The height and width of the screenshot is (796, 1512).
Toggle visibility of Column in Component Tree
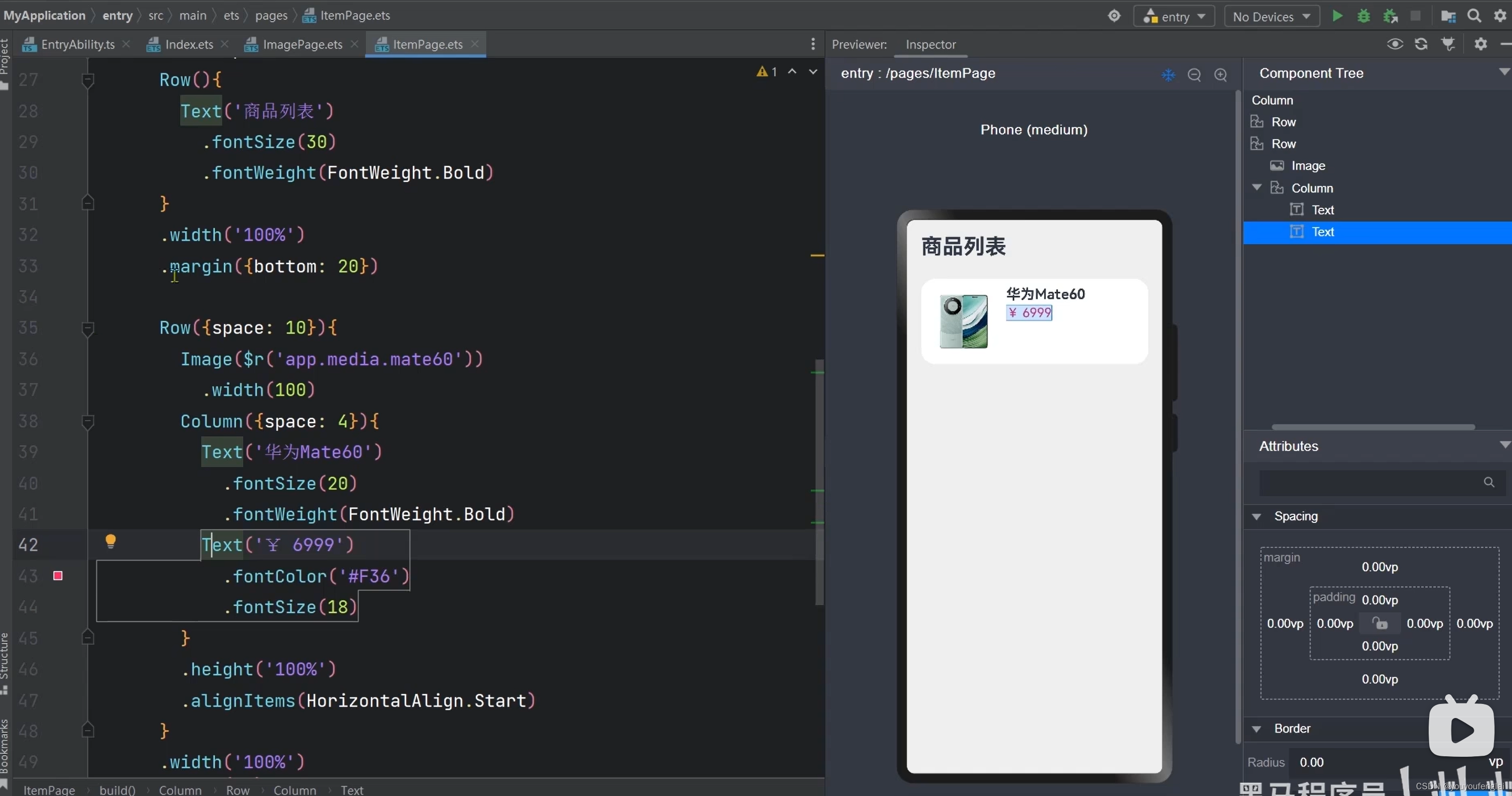(1258, 188)
